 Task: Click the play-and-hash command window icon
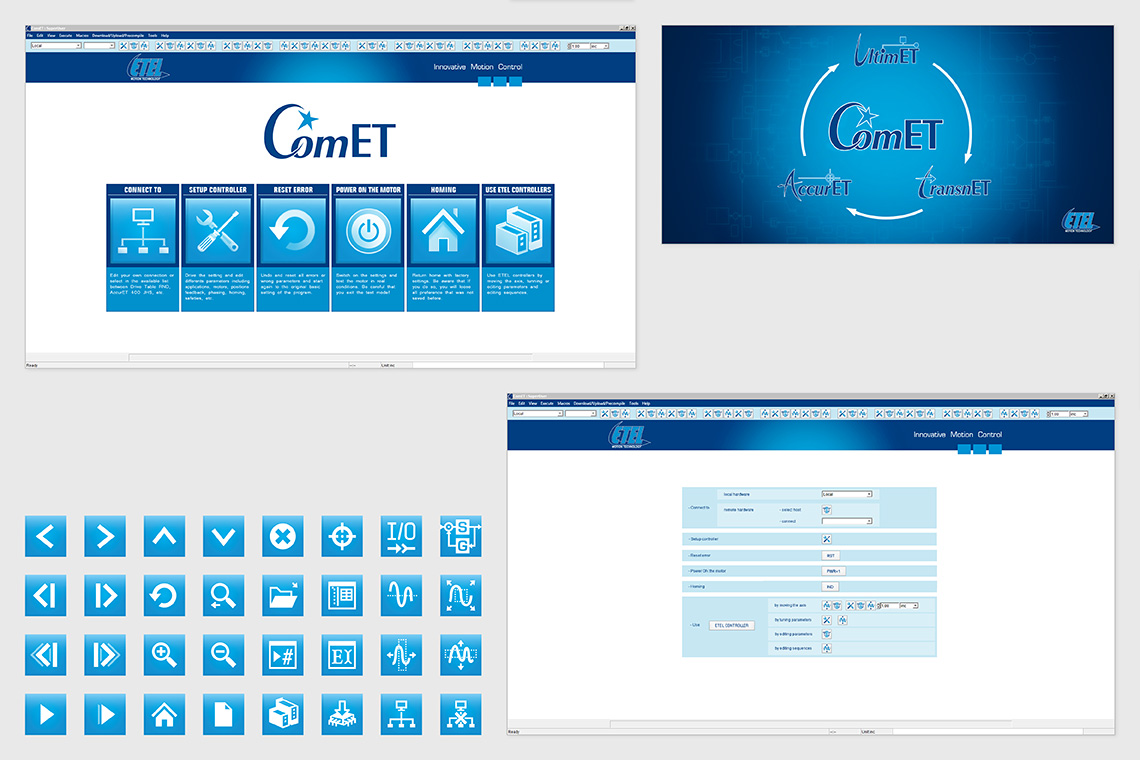tap(283, 655)
